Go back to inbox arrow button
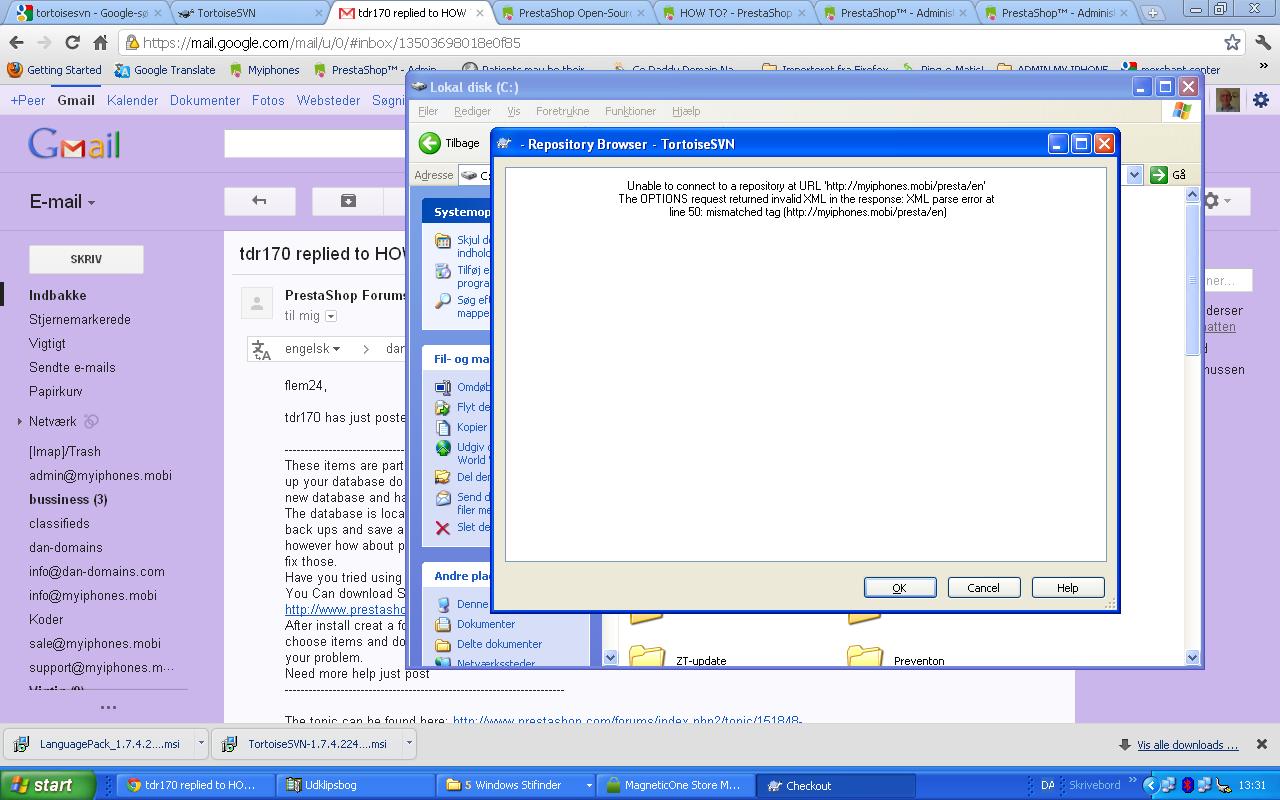The image size is (1280, 800). coord(260,201)
